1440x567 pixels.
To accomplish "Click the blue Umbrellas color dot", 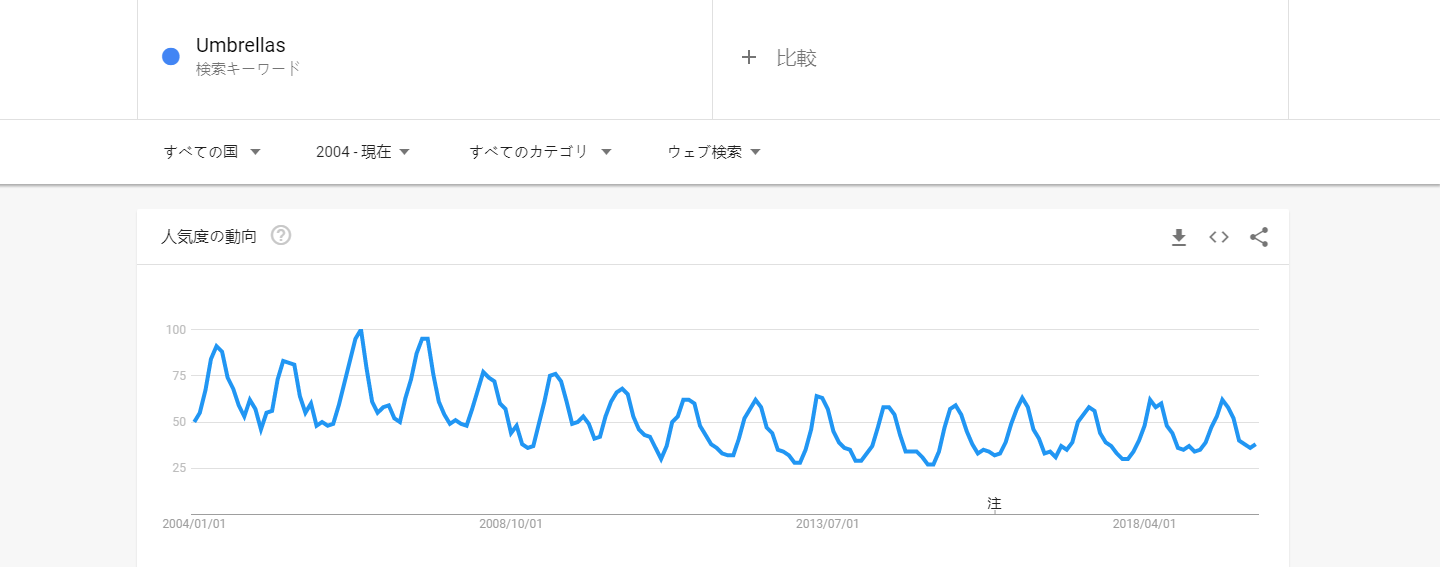I will point(171,56).
